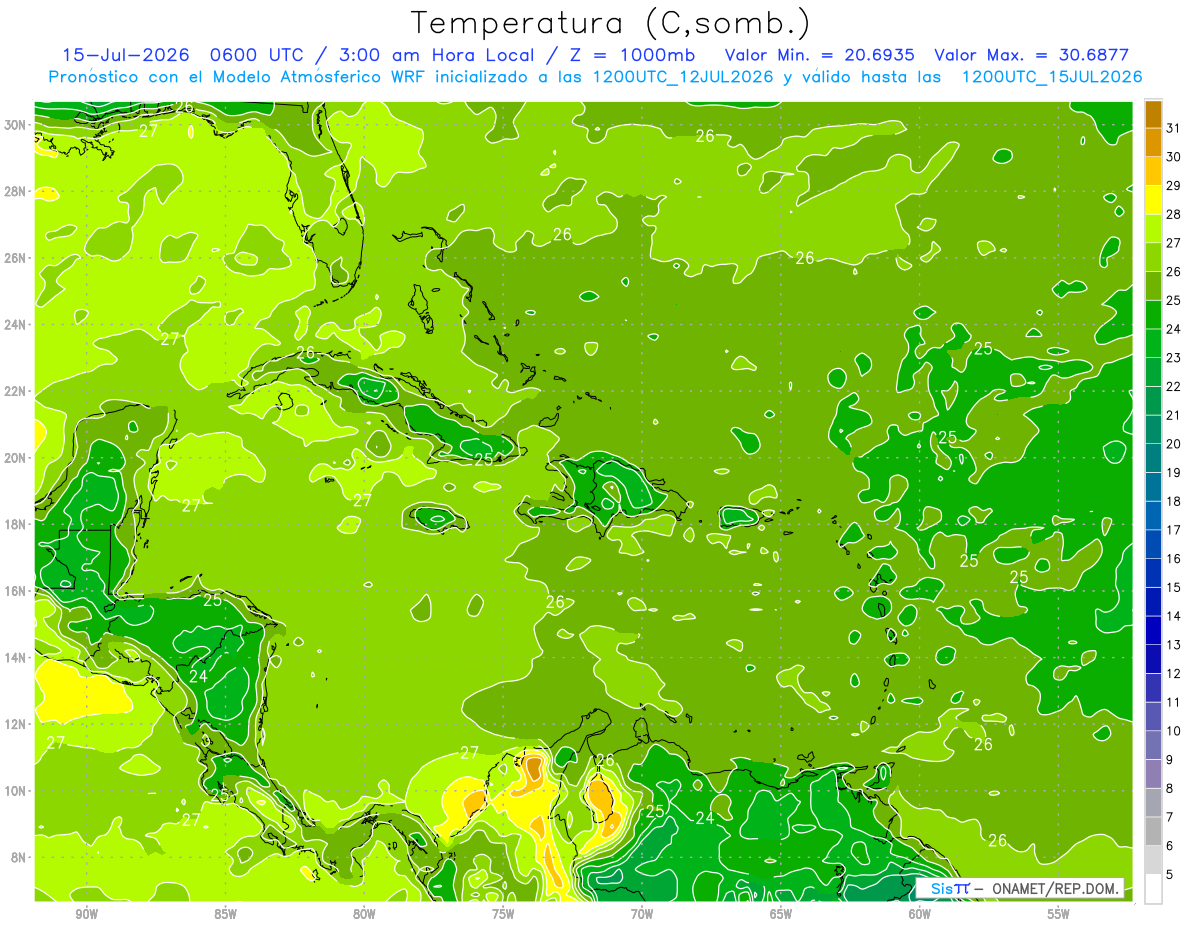Click the color bar scale label '5'
This screenshot has width=1200, height=927.
(x=1171, y=874)
